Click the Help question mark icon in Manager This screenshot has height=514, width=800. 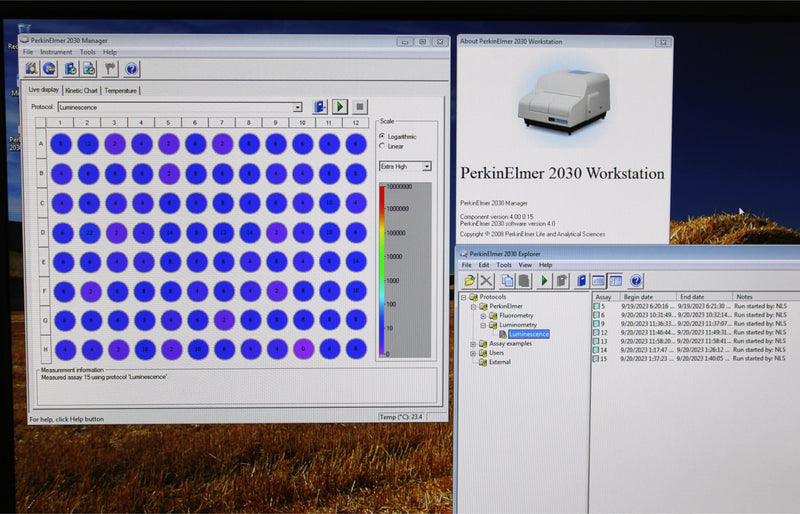pyautogui.click(x=131, y=69)
